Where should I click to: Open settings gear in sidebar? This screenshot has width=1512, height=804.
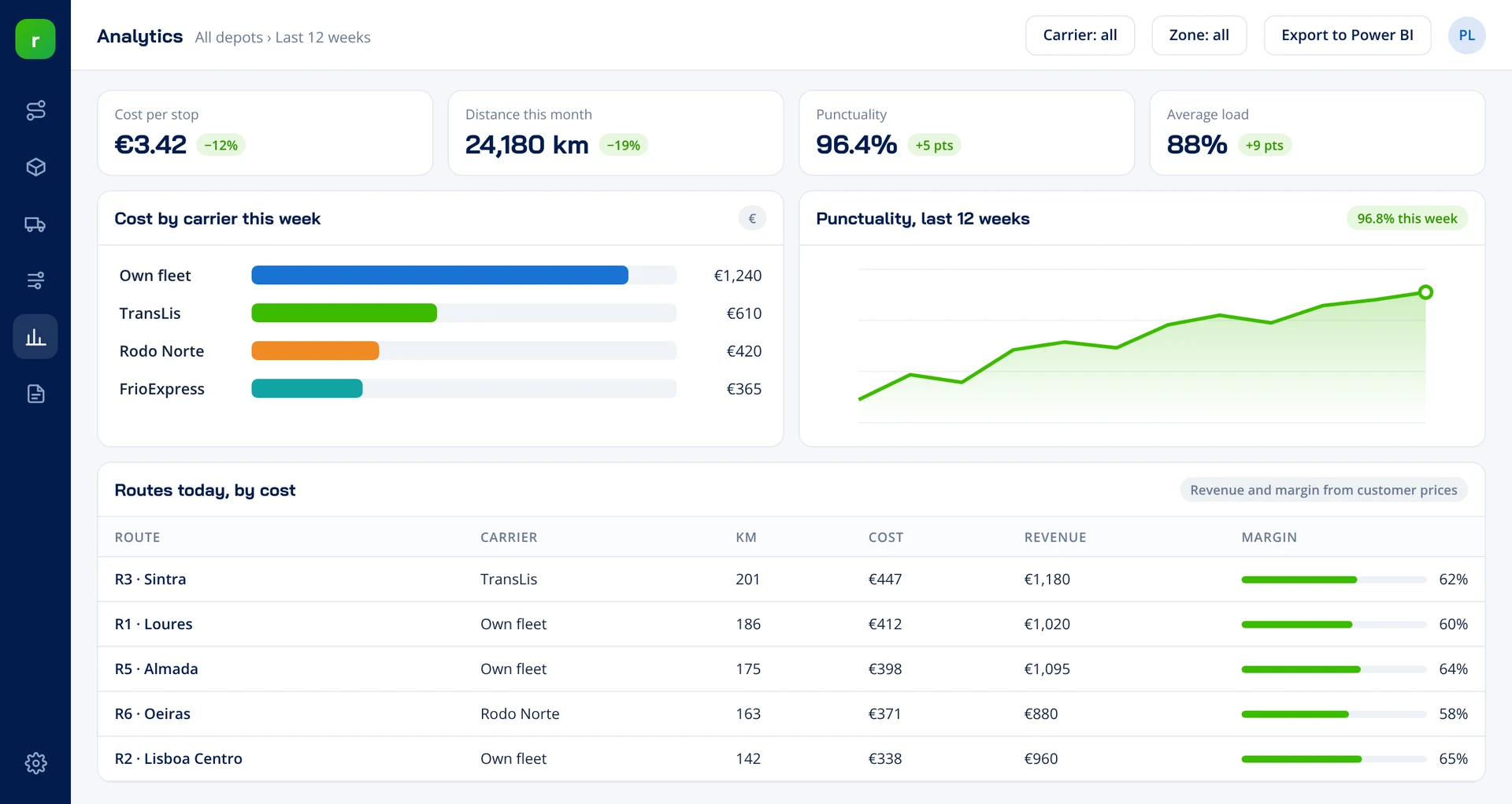click(35, 763)
